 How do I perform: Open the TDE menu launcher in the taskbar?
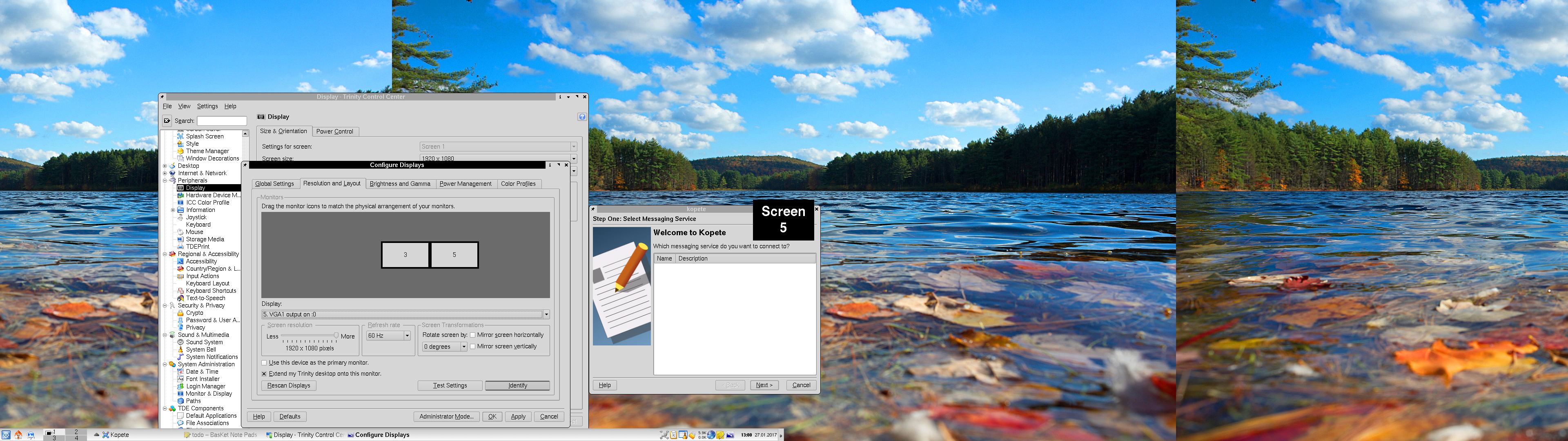point(7,435)
